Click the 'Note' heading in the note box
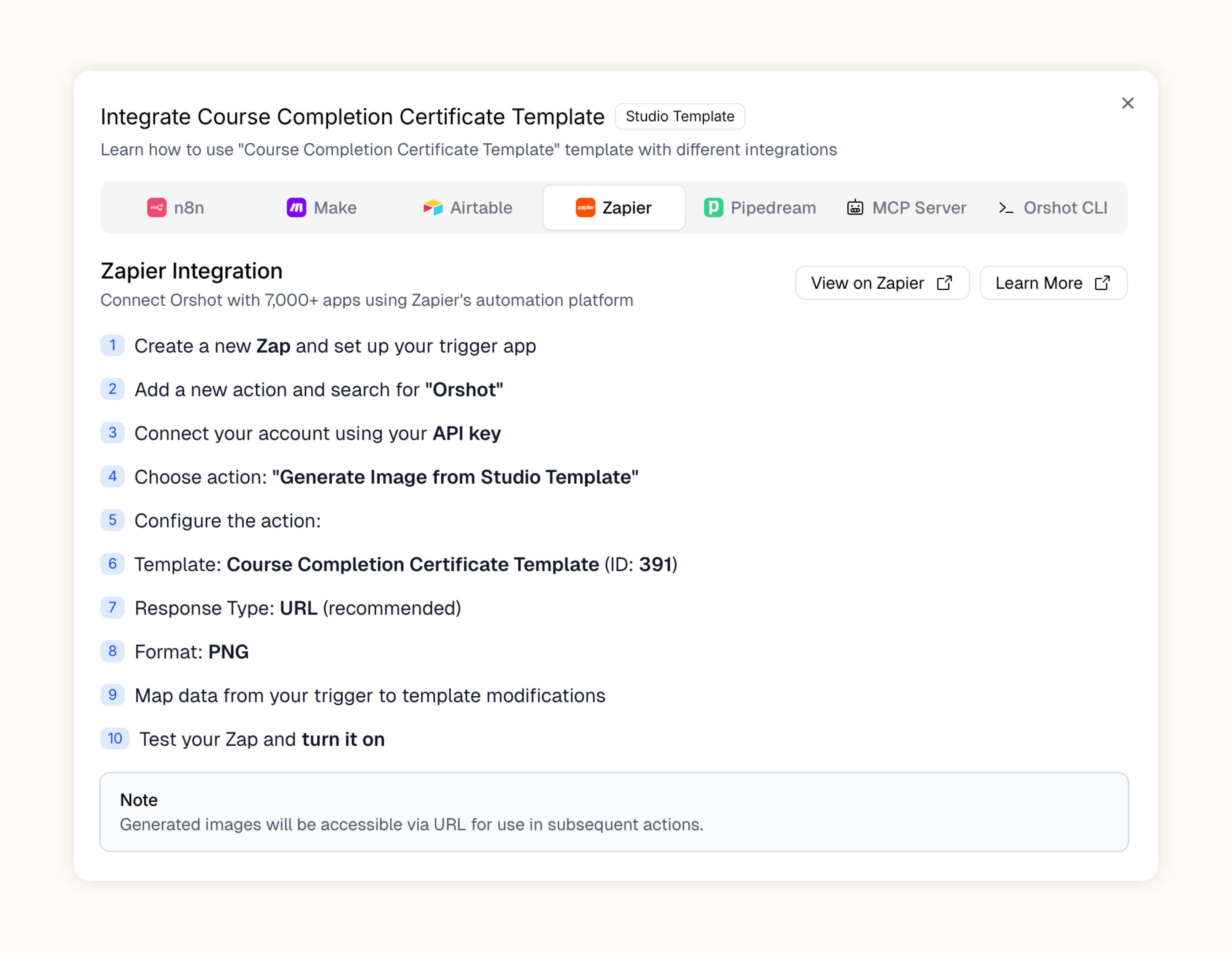Screen dimensions: 1232x953 coord(139,800)
